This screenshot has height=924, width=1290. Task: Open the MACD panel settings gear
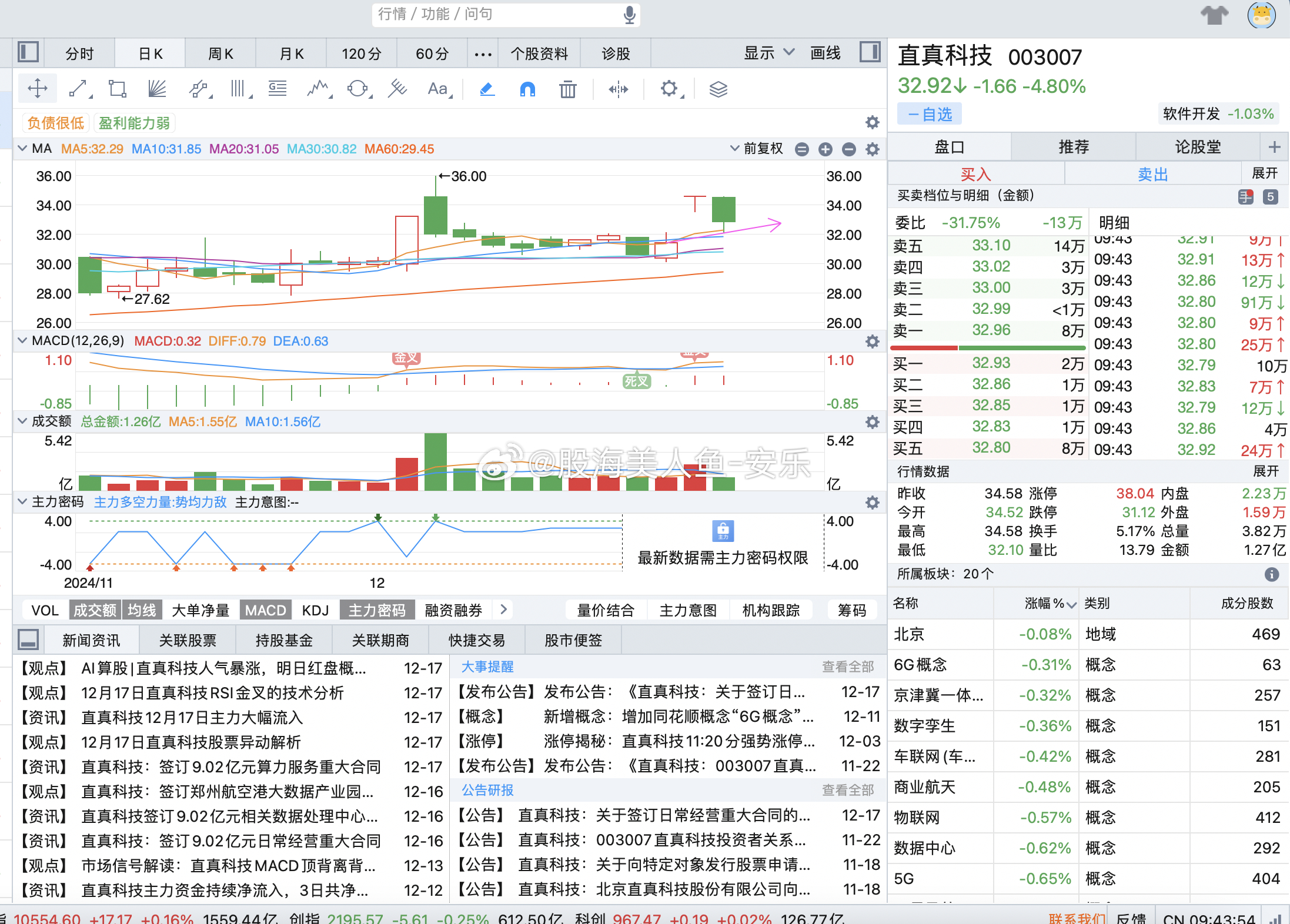click(873, 342)
